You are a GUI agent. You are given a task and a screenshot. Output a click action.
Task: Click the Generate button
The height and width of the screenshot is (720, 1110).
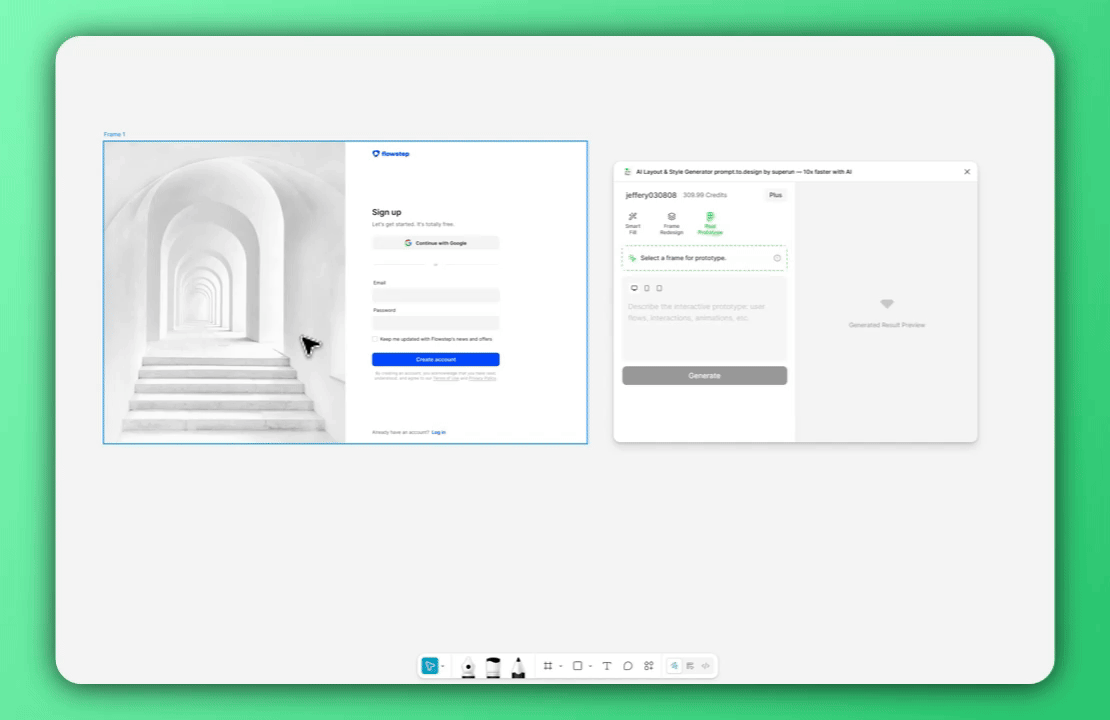pos(704,375)
